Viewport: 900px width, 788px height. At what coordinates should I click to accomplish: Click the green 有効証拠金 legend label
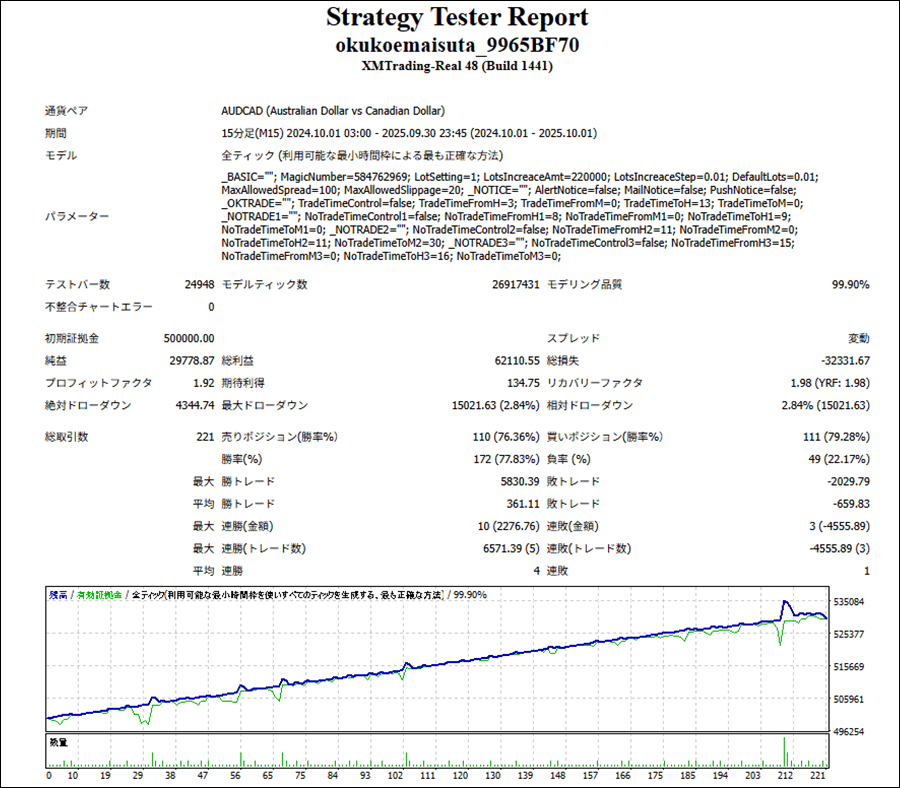point(101,594)
